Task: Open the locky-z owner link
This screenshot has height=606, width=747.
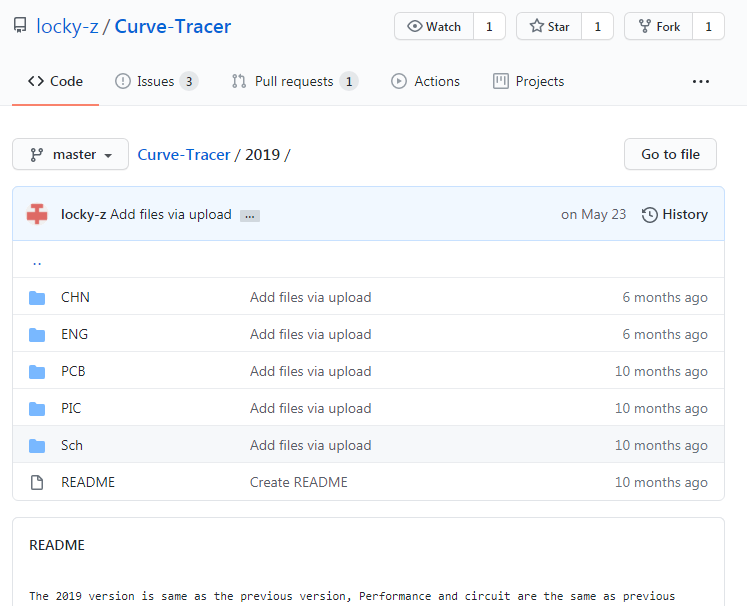Action: [67, 26]
